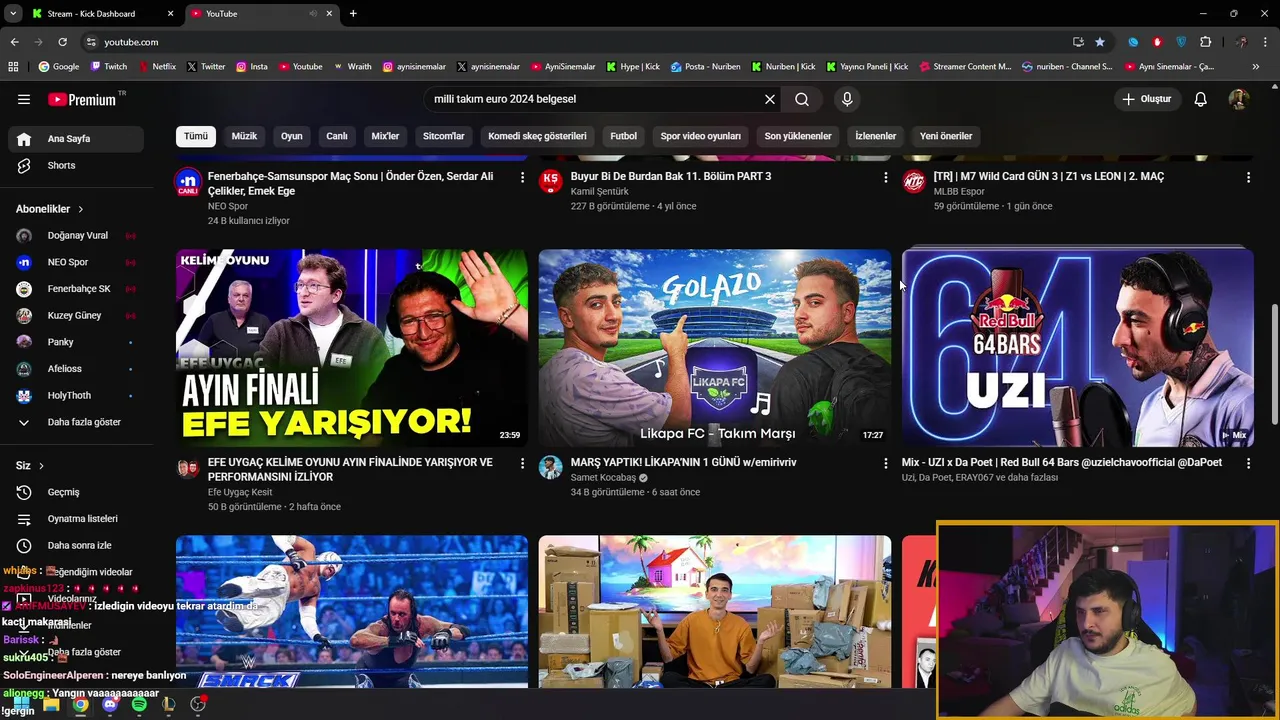1280x720 pixels.
Task: Open the account avatar menu
Action: pyautogui.click(x=1239, y=99)
